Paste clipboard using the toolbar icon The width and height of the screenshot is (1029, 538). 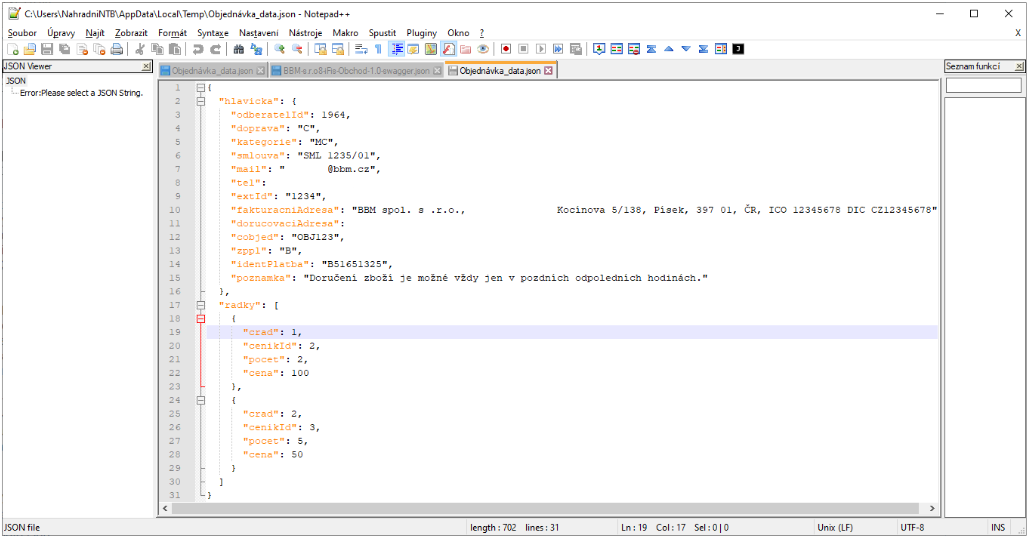(175, 49)
